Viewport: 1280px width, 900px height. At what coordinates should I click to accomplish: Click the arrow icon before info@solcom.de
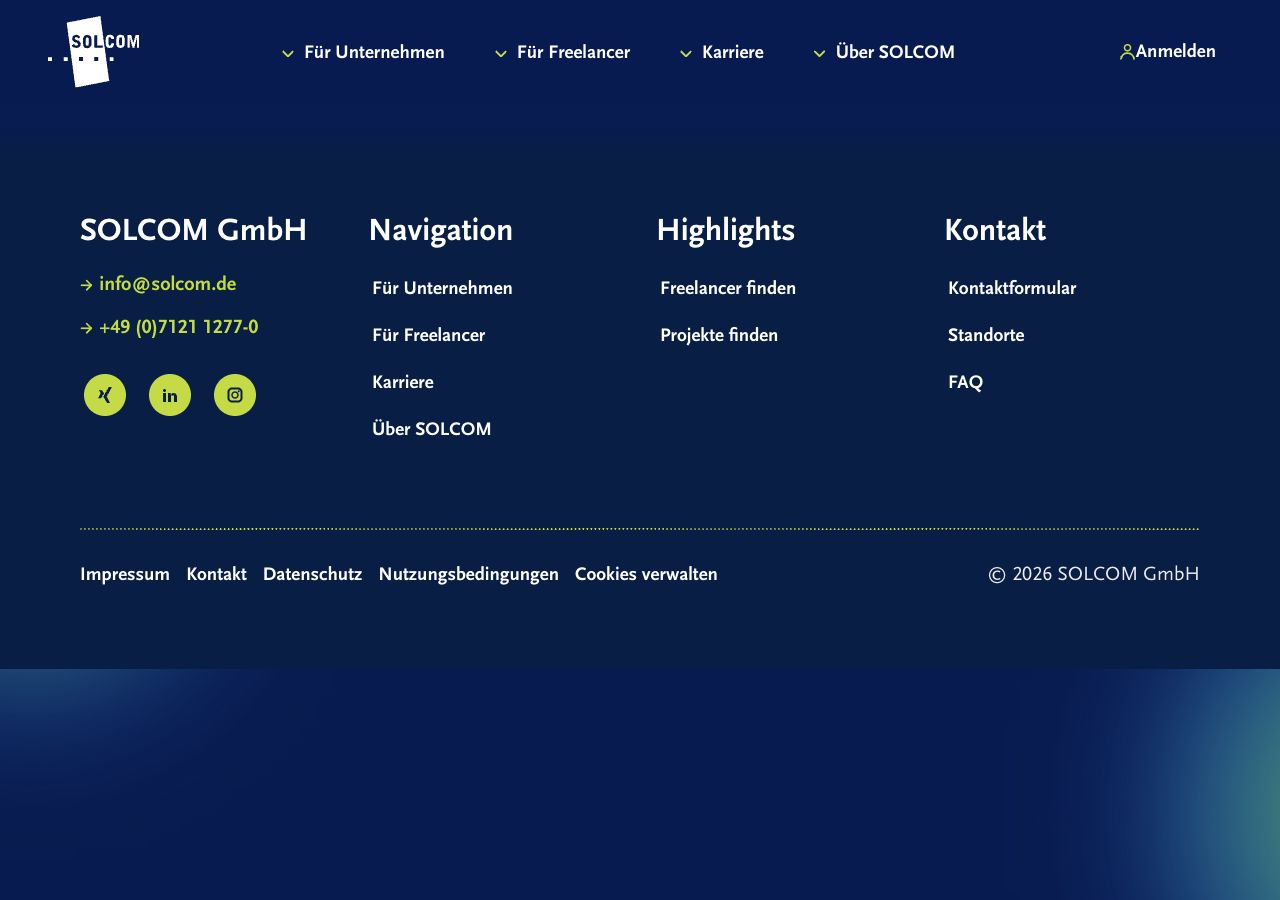(86, 285)
